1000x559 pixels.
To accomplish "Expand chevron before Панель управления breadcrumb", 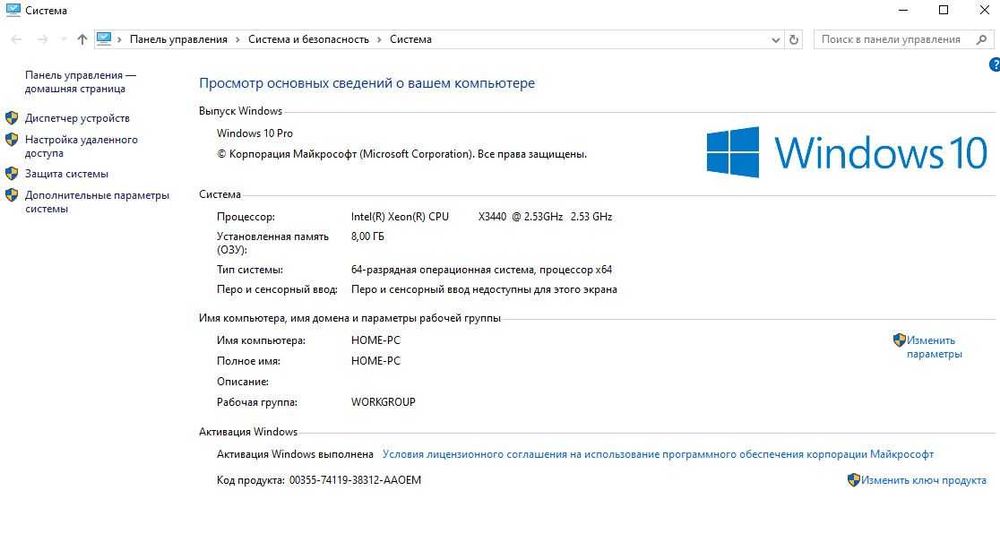I will coord(119,40).
